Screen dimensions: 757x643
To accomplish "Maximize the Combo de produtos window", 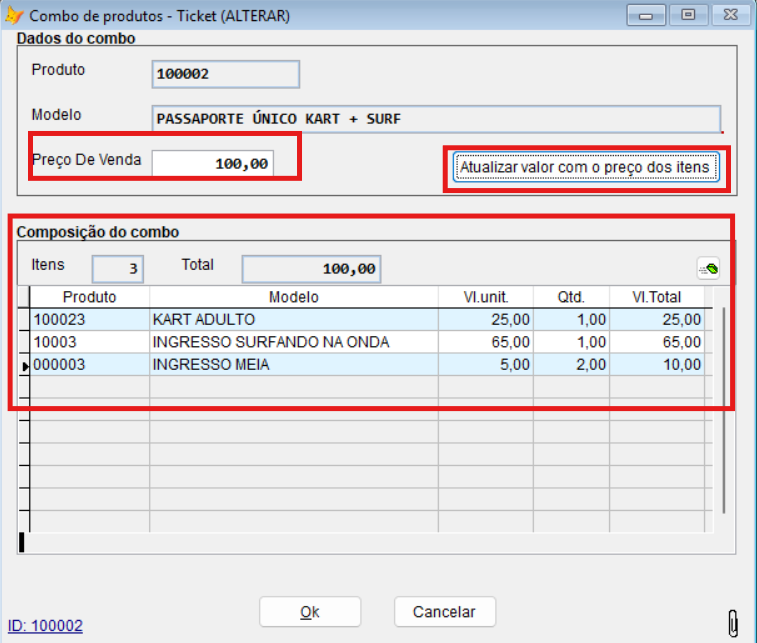I will click(688, 15).
